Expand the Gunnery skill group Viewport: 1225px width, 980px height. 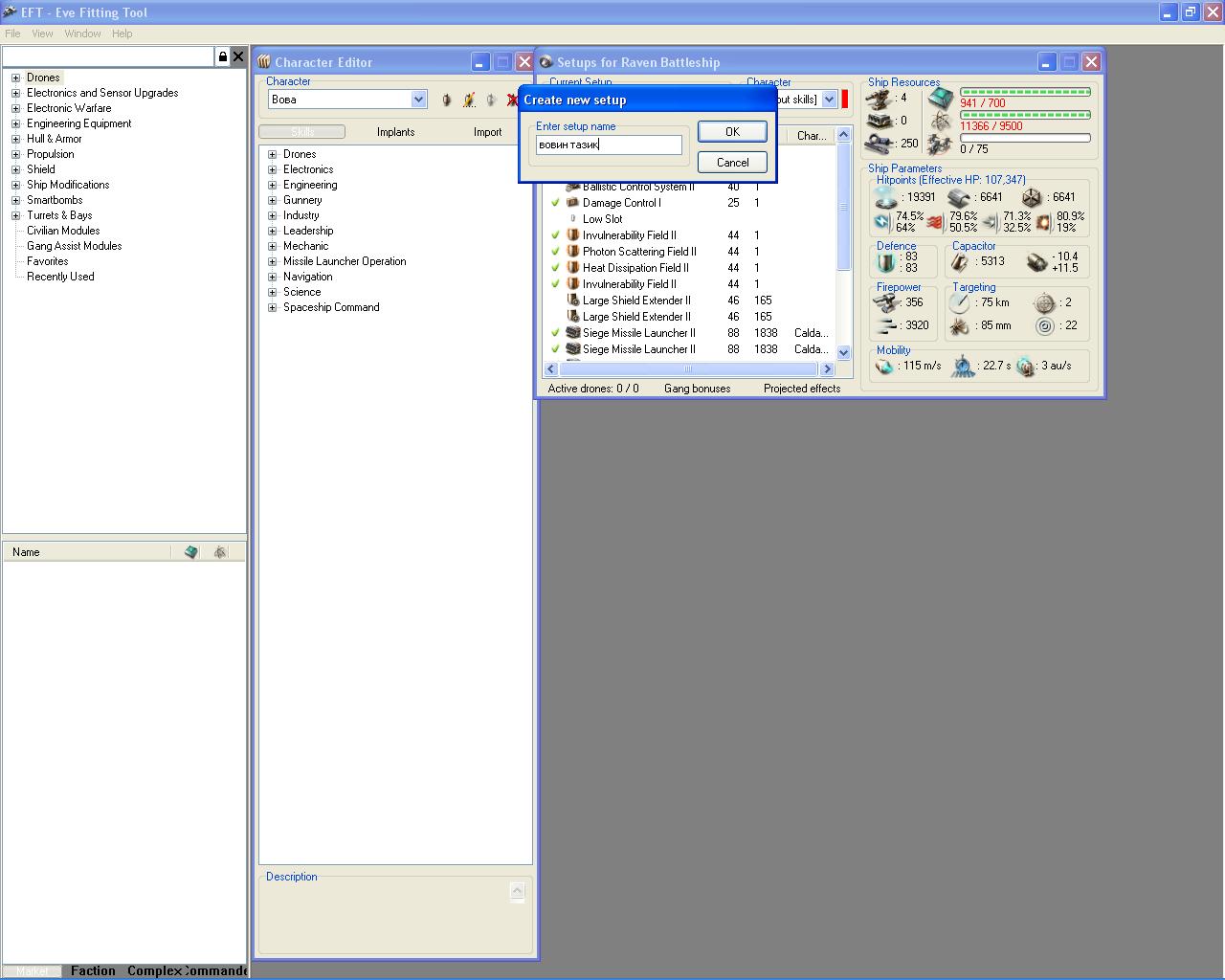(273, 200)
